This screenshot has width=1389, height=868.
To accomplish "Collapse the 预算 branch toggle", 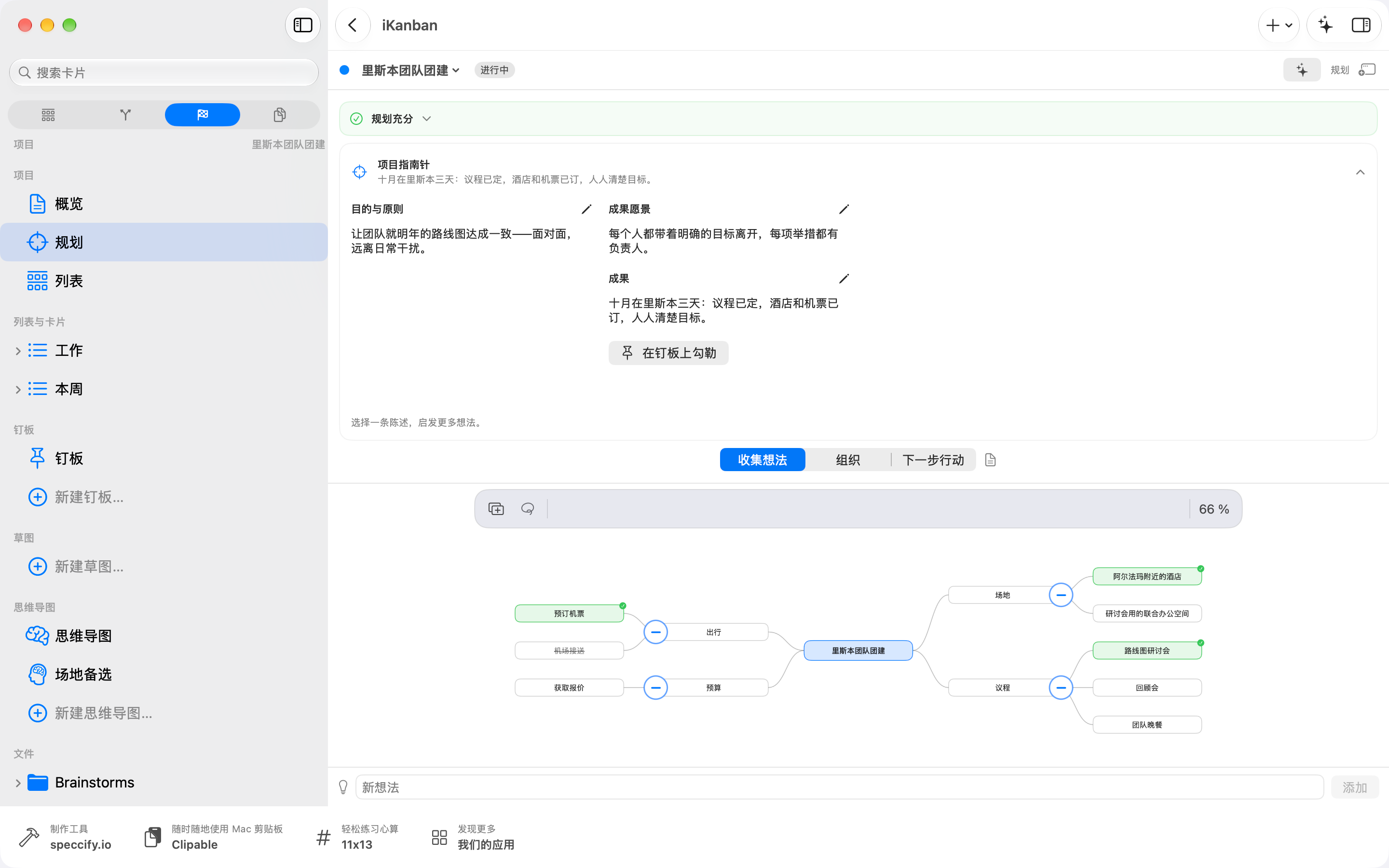I will pos(655,687).
